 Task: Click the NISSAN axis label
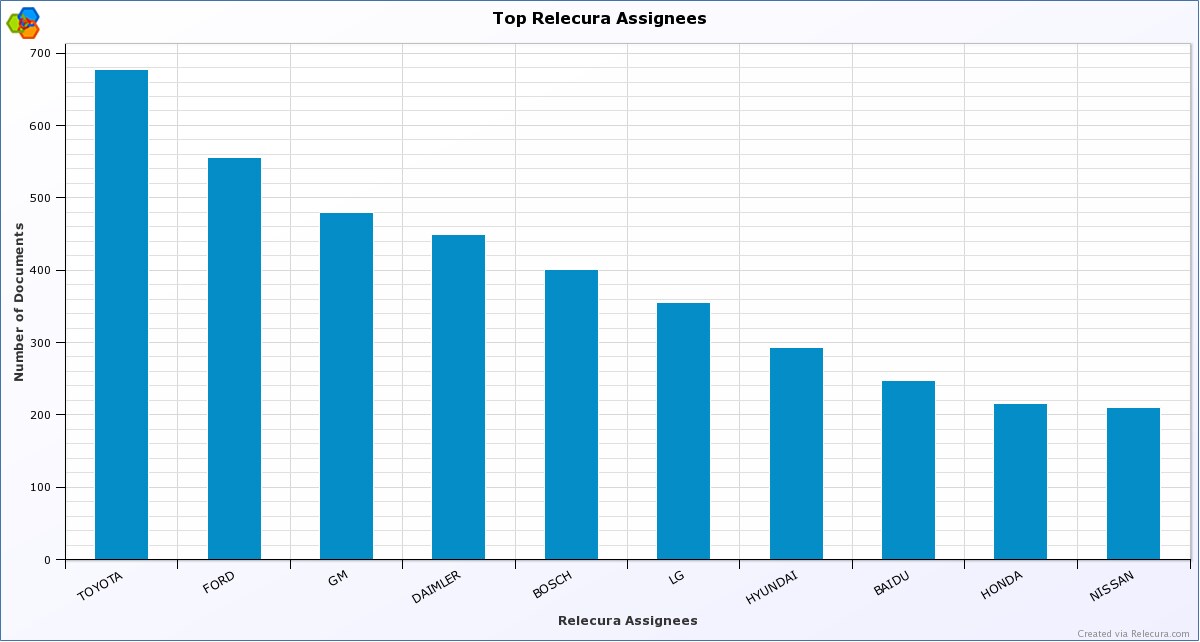[1112, 586]
